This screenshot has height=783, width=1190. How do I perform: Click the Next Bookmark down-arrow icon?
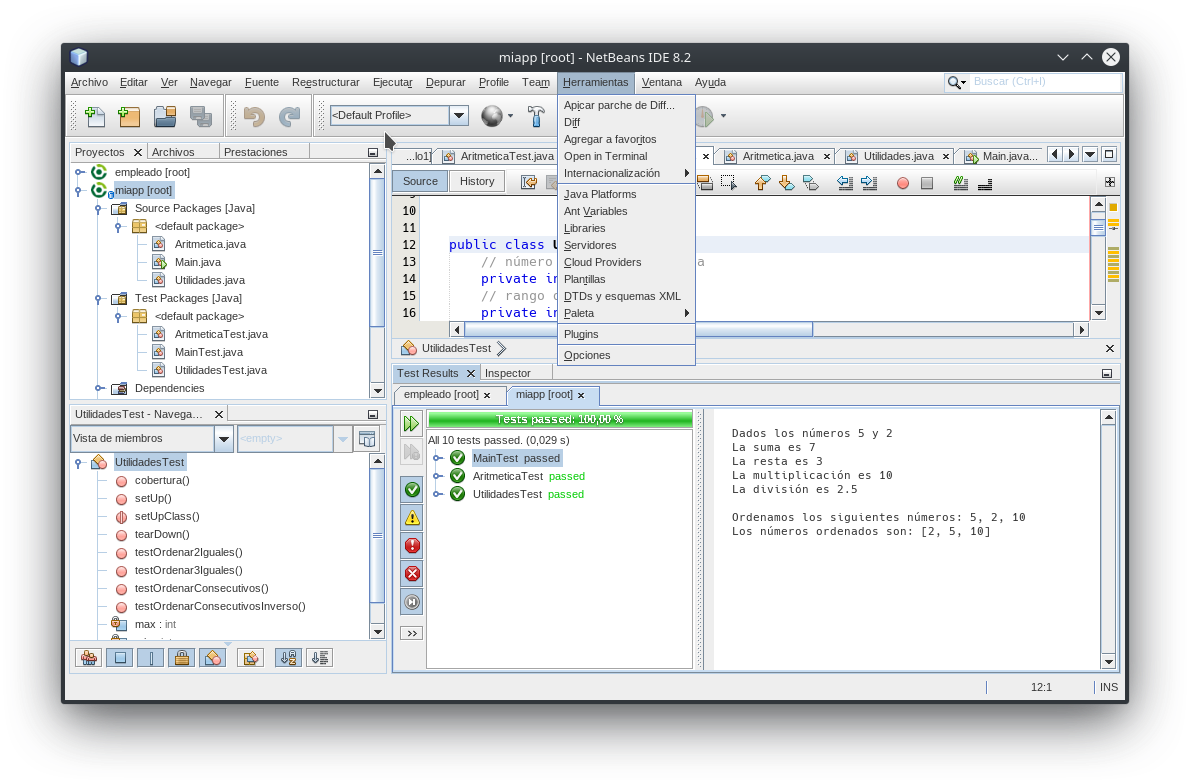tap(786, 183)
